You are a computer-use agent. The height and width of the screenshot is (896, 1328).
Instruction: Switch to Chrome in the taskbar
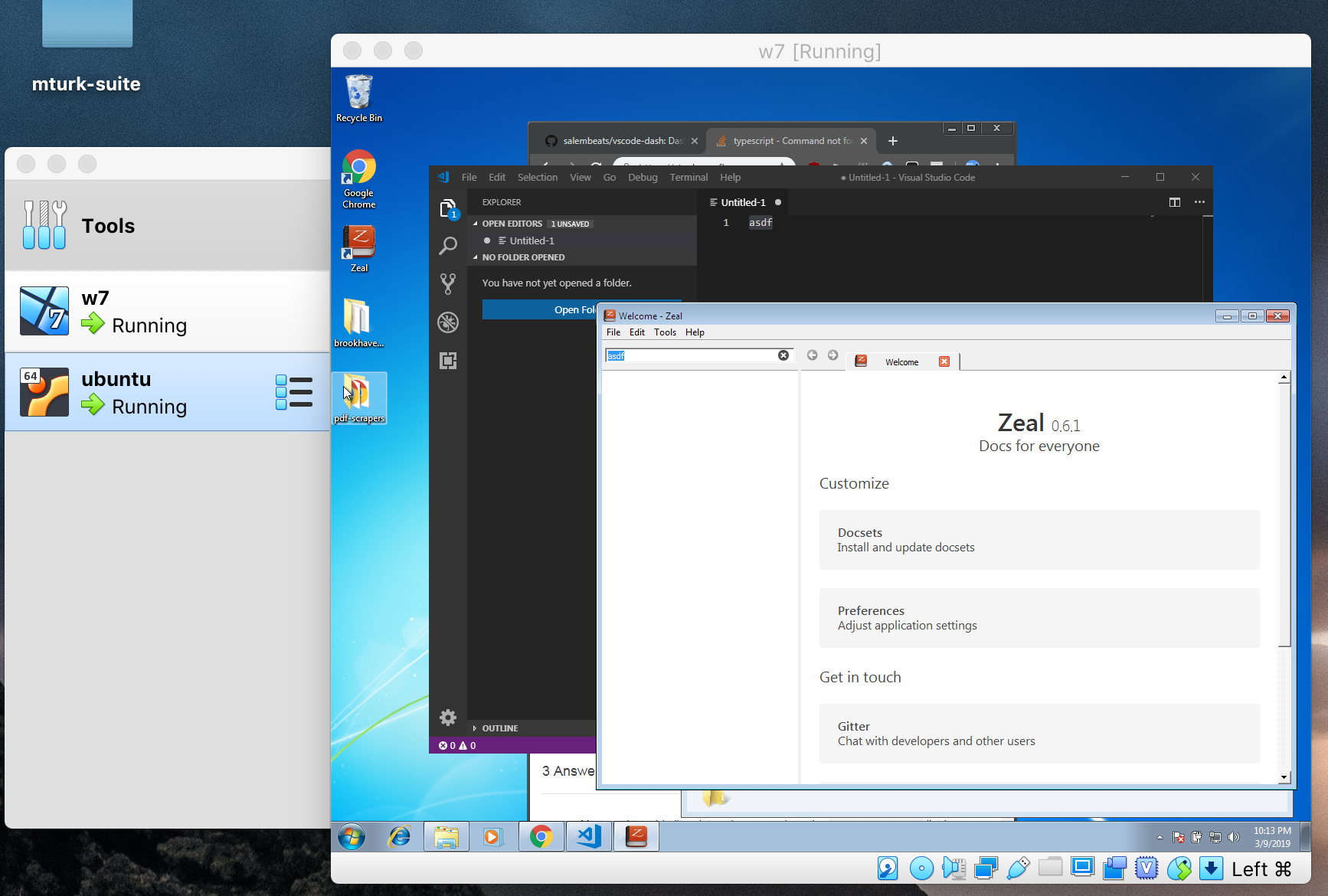pos(541,837)
